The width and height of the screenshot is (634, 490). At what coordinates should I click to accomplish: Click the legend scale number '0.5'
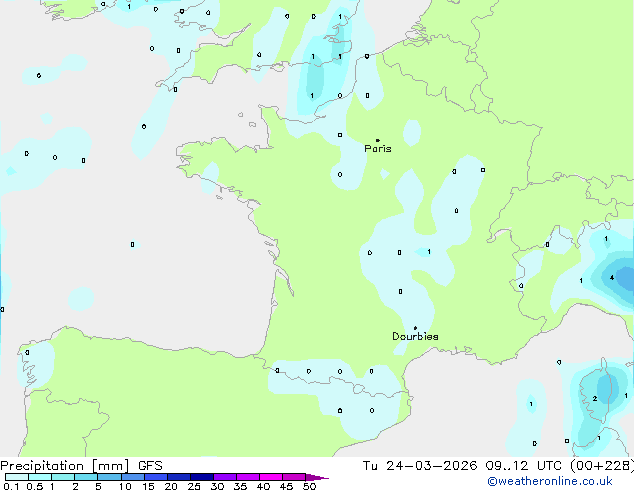(x=35, y=486)
